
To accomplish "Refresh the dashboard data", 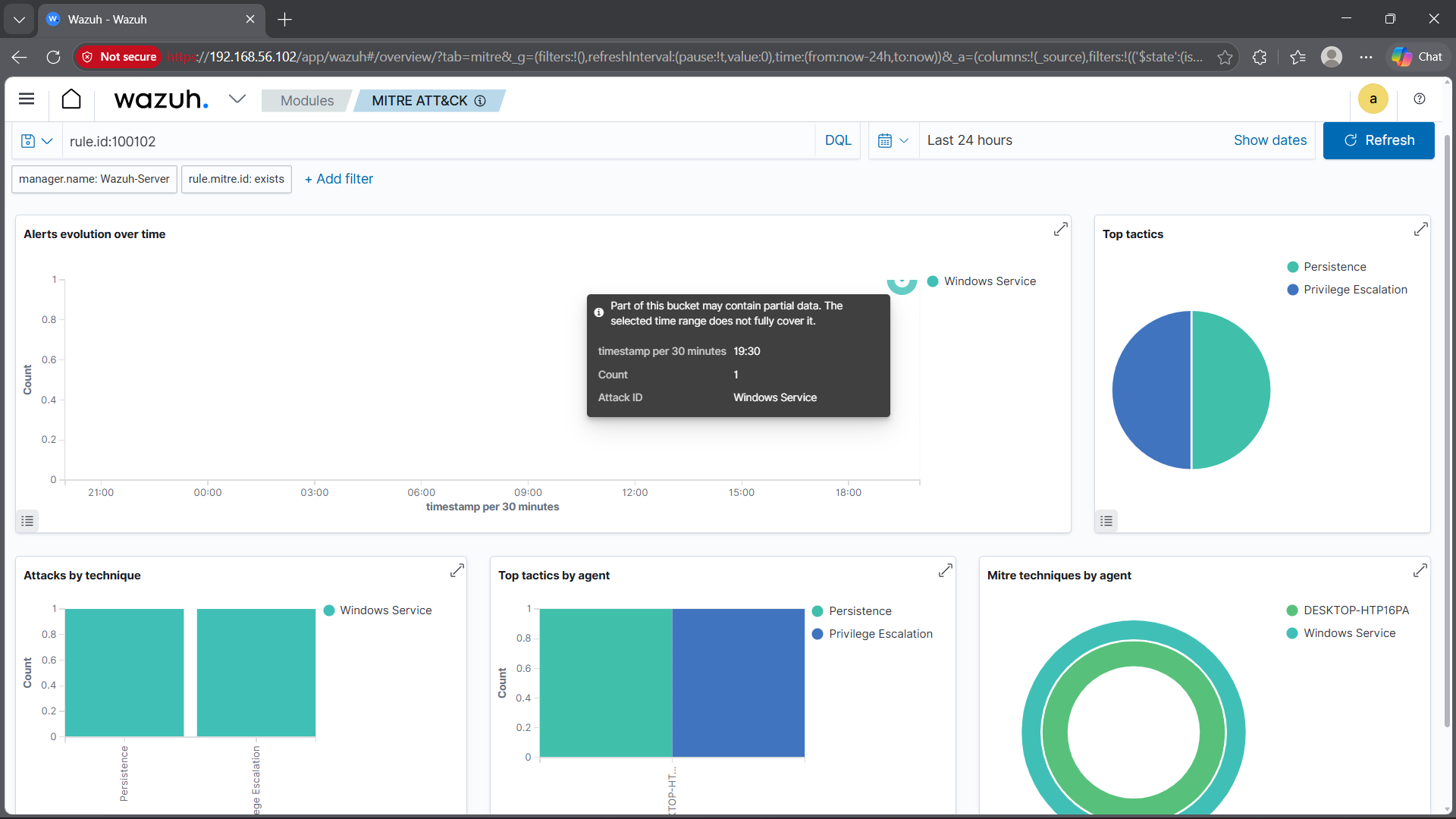I will 1379,140.
